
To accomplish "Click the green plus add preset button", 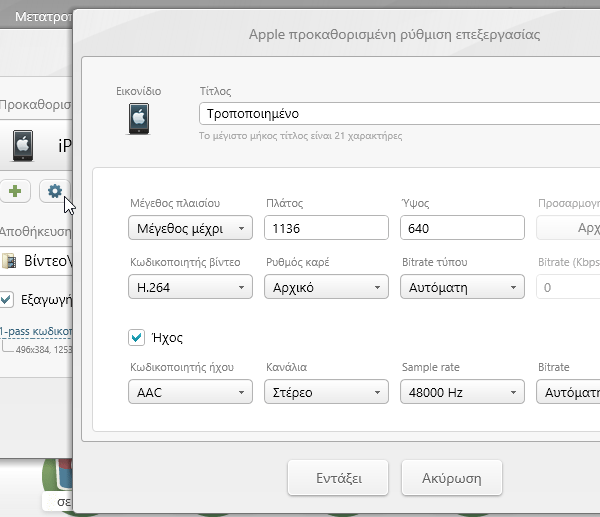I will coord(15,191).
